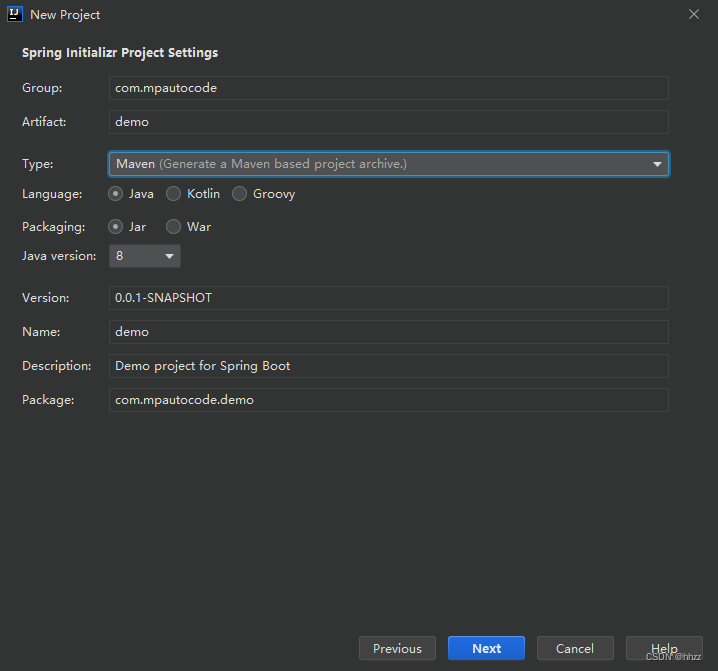Click the Package label
The width and height of the screenshot is (718, 671).
click(48, 400)
